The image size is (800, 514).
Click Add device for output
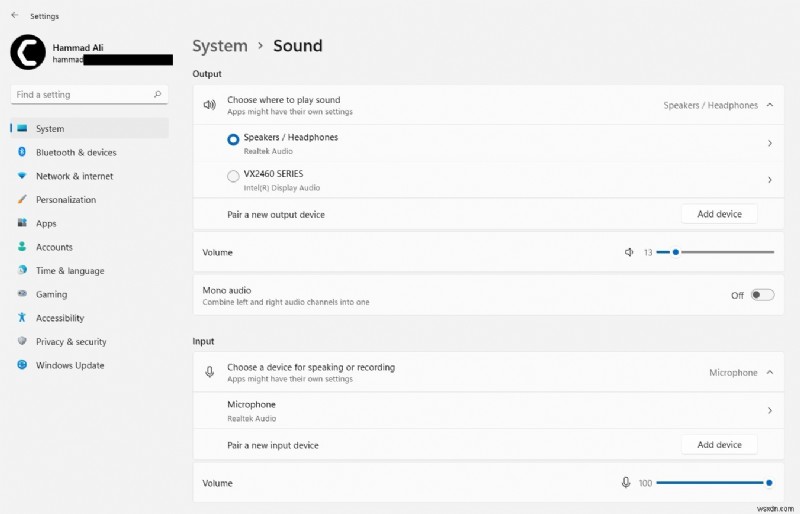click(x=719, y=214)
